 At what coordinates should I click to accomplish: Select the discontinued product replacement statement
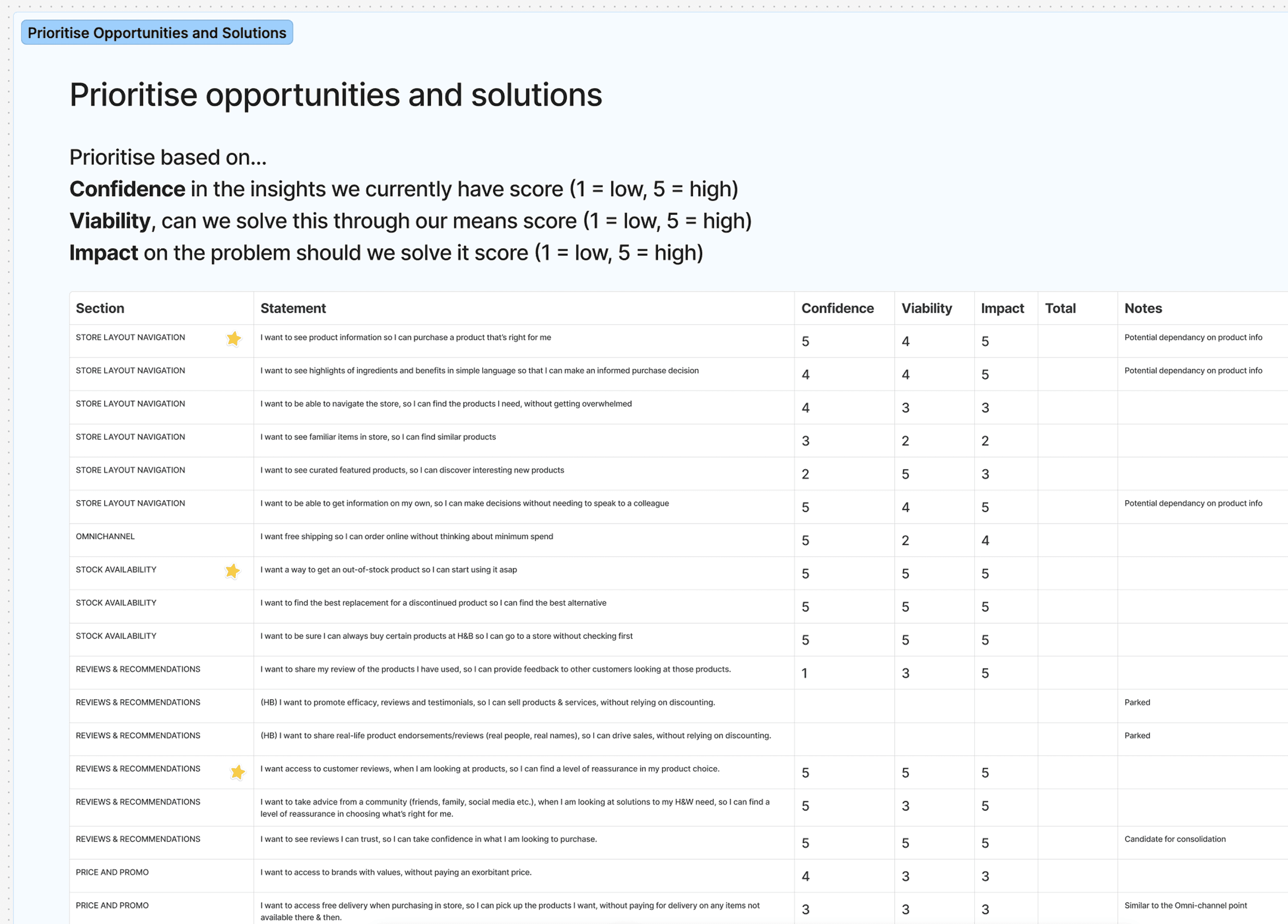pyautogui.click(x=433, y=603)
